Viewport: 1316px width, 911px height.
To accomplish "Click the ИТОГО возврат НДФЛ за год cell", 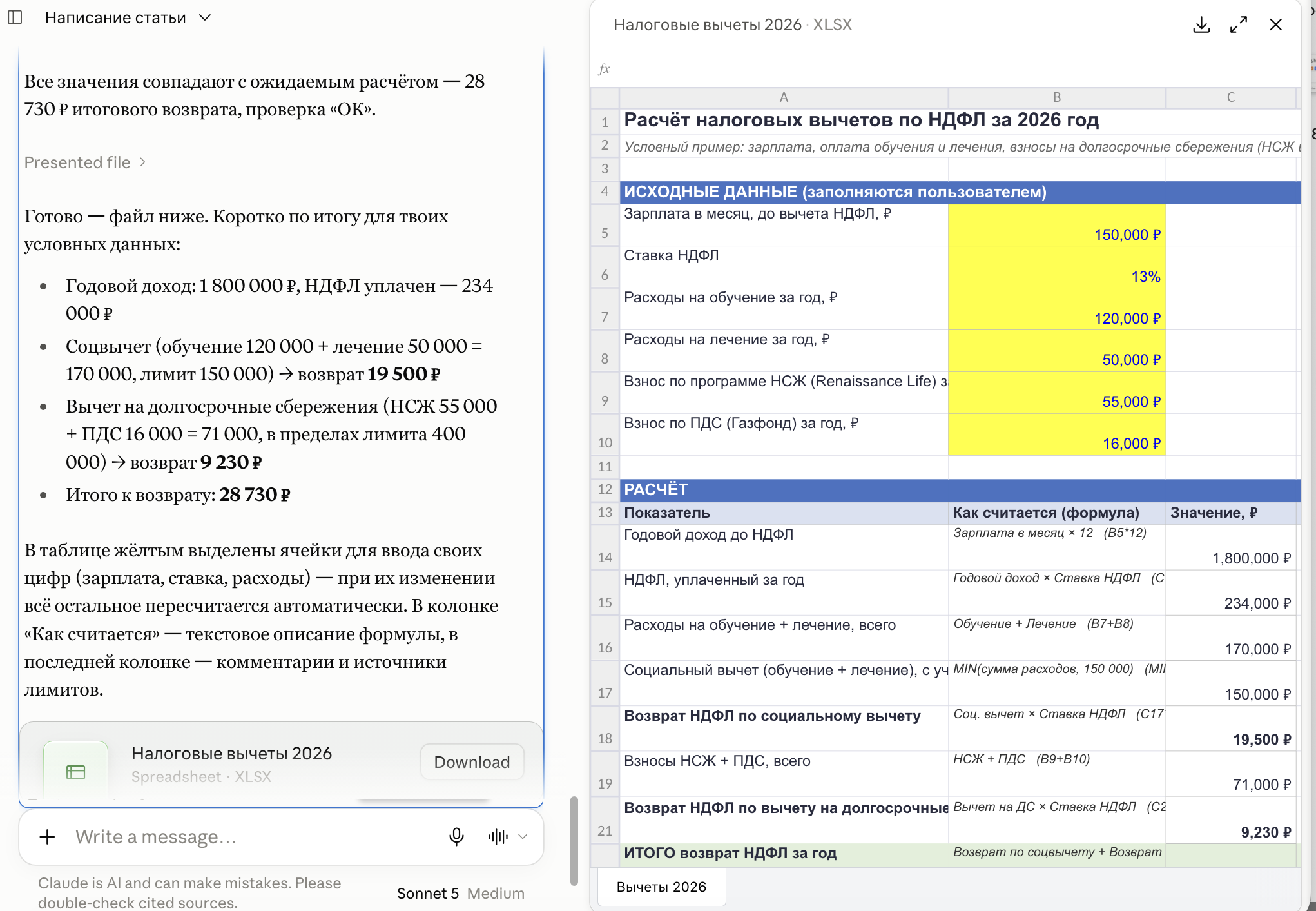I will (784, 854).
